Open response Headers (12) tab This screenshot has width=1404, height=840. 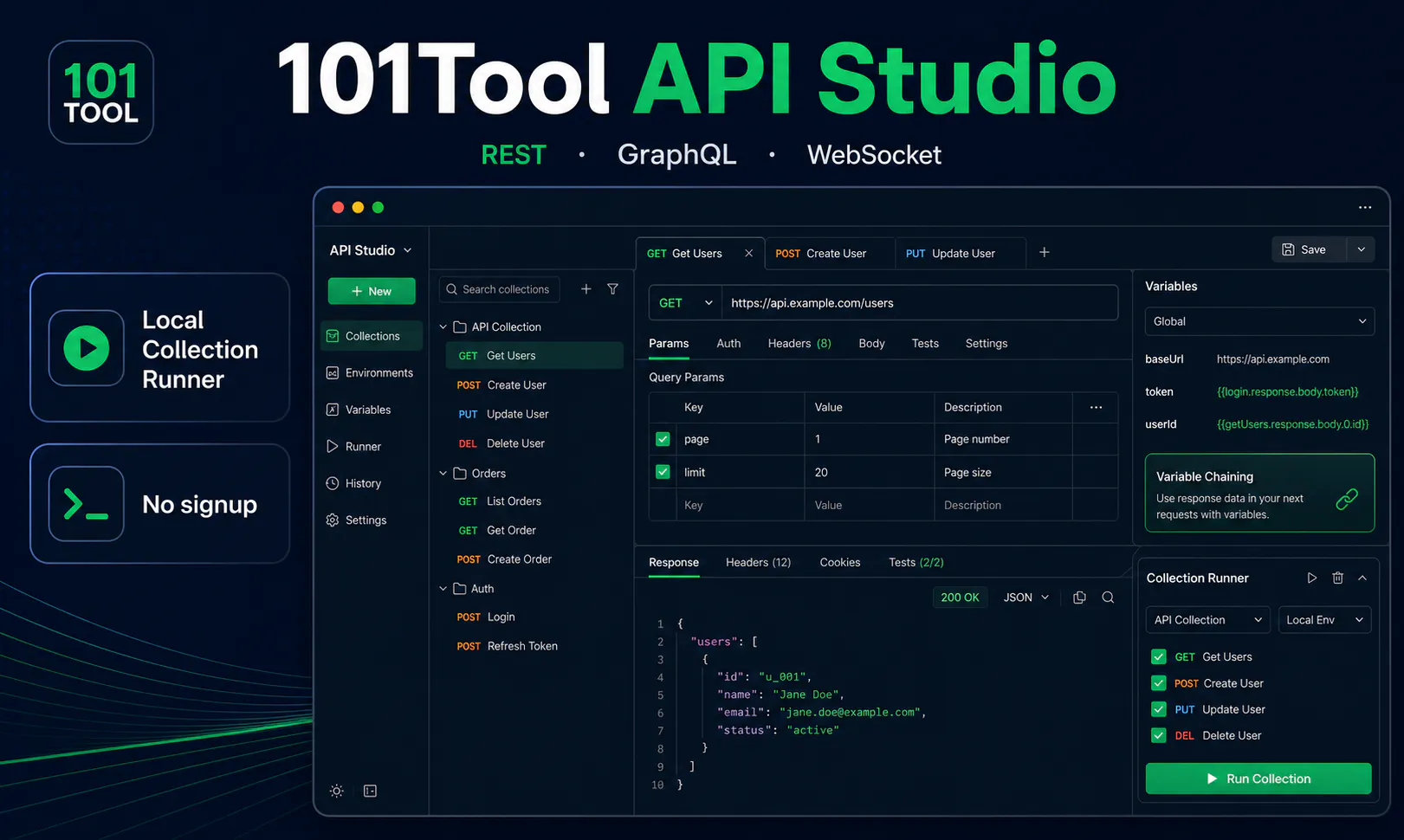[758, 562]
